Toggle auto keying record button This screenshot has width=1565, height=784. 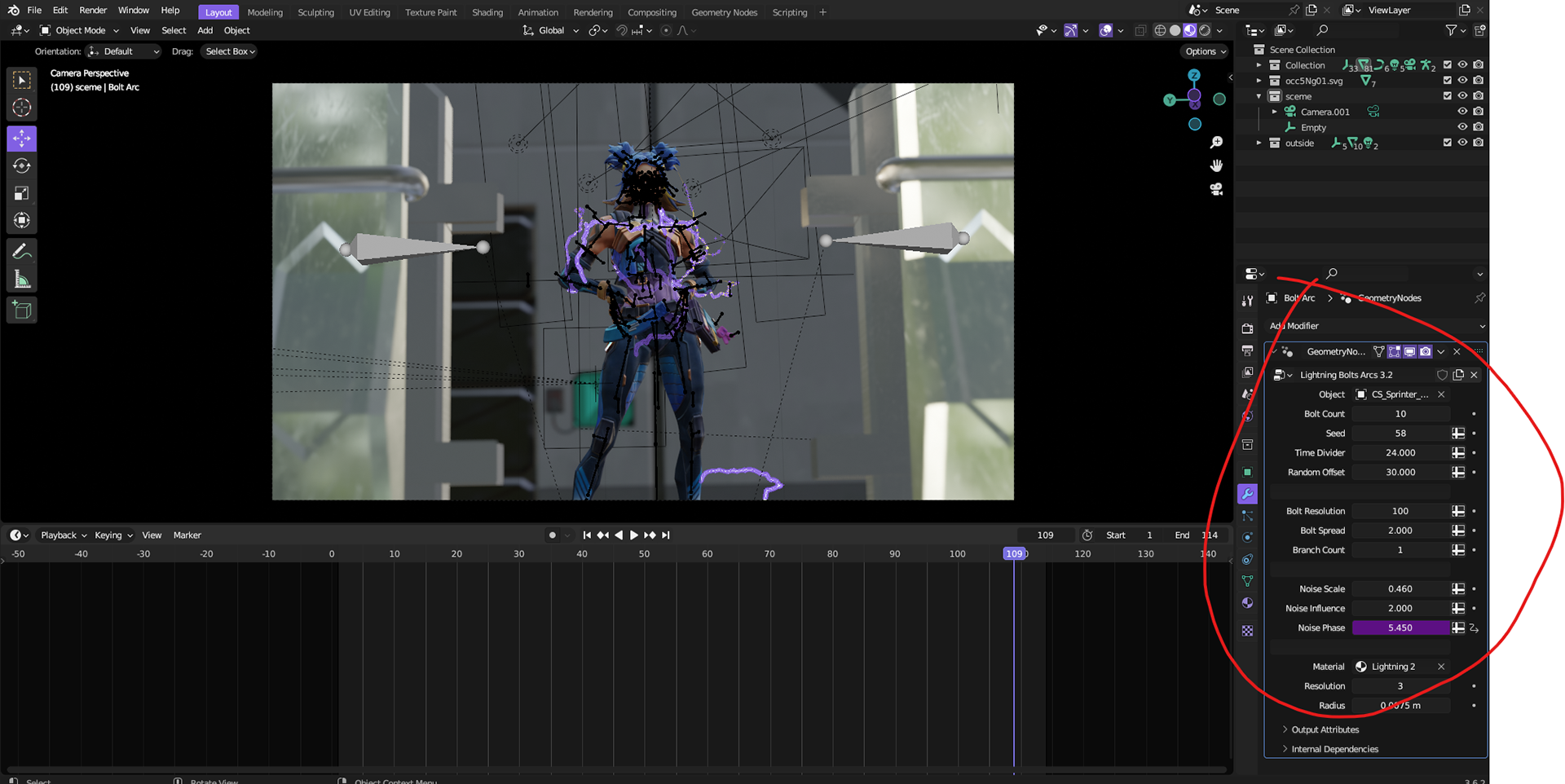[553, 535]
